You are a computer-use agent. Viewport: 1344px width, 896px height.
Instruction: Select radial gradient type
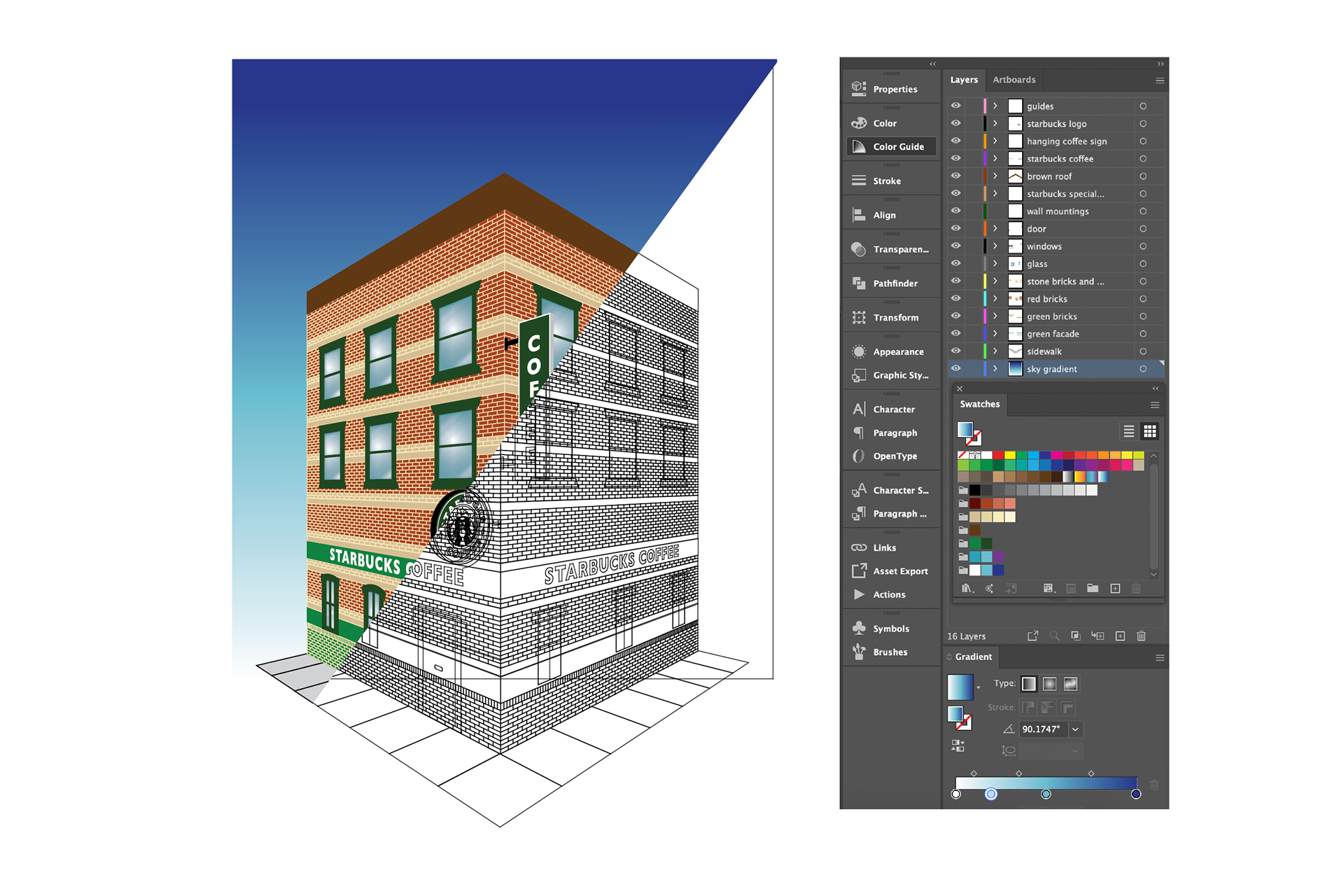pyautogui.click(x=1049, y=684)
